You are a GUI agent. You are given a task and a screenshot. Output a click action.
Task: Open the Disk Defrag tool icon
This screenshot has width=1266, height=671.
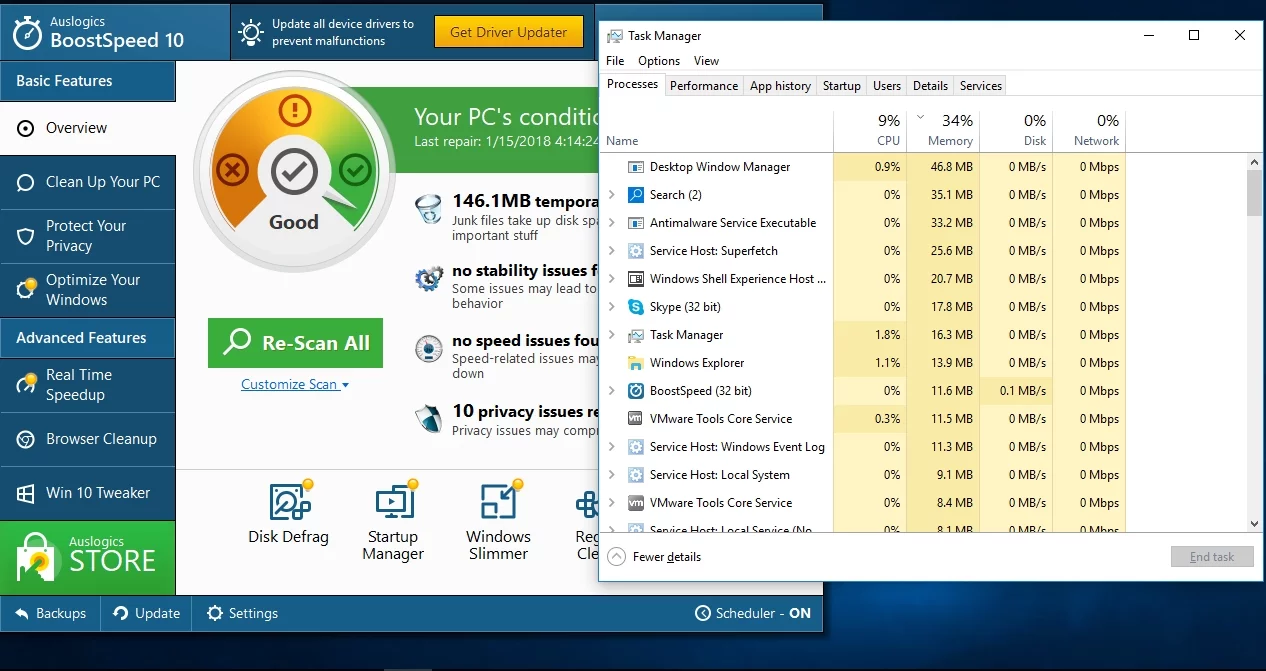pyautogui.click(x=288, y=501)
